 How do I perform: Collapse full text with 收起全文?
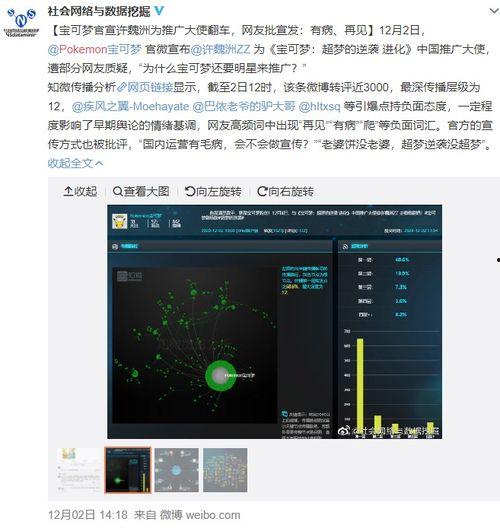[x=75, y=163]
